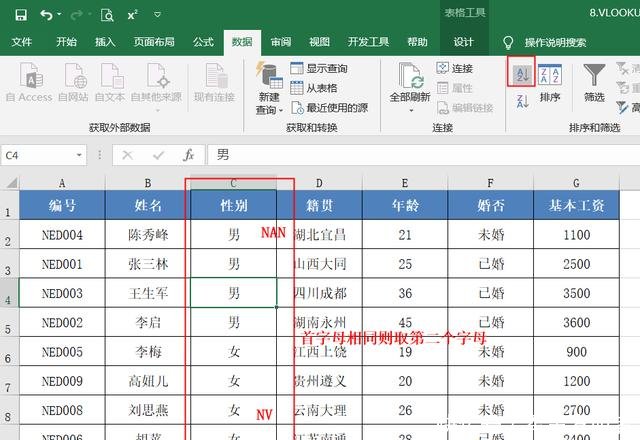Select row 4 header

pyautogui.click(x=9, y=293)
